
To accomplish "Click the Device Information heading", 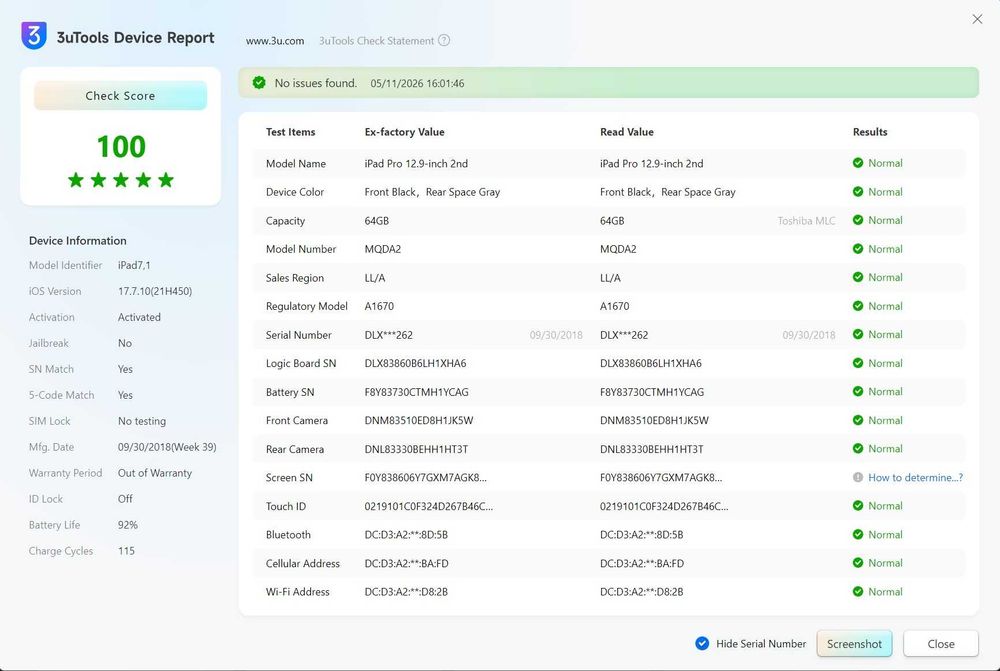I will 78,240.
